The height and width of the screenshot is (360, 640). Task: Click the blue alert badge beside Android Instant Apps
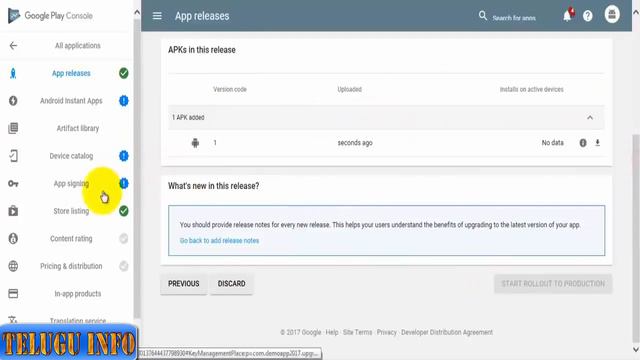pos(124,101)
